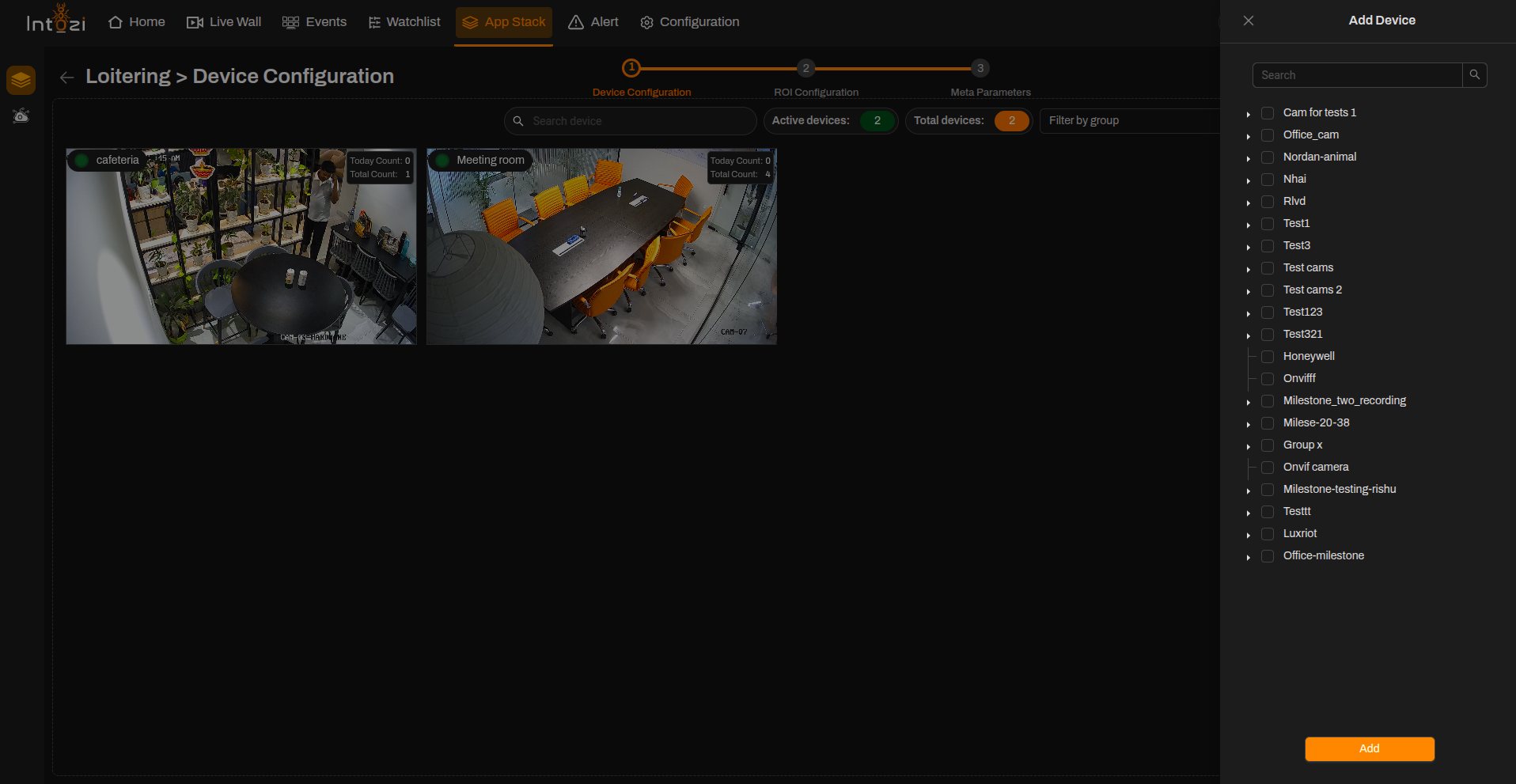
Task: Click the Active devices count badge
Action: coord(877,120)
